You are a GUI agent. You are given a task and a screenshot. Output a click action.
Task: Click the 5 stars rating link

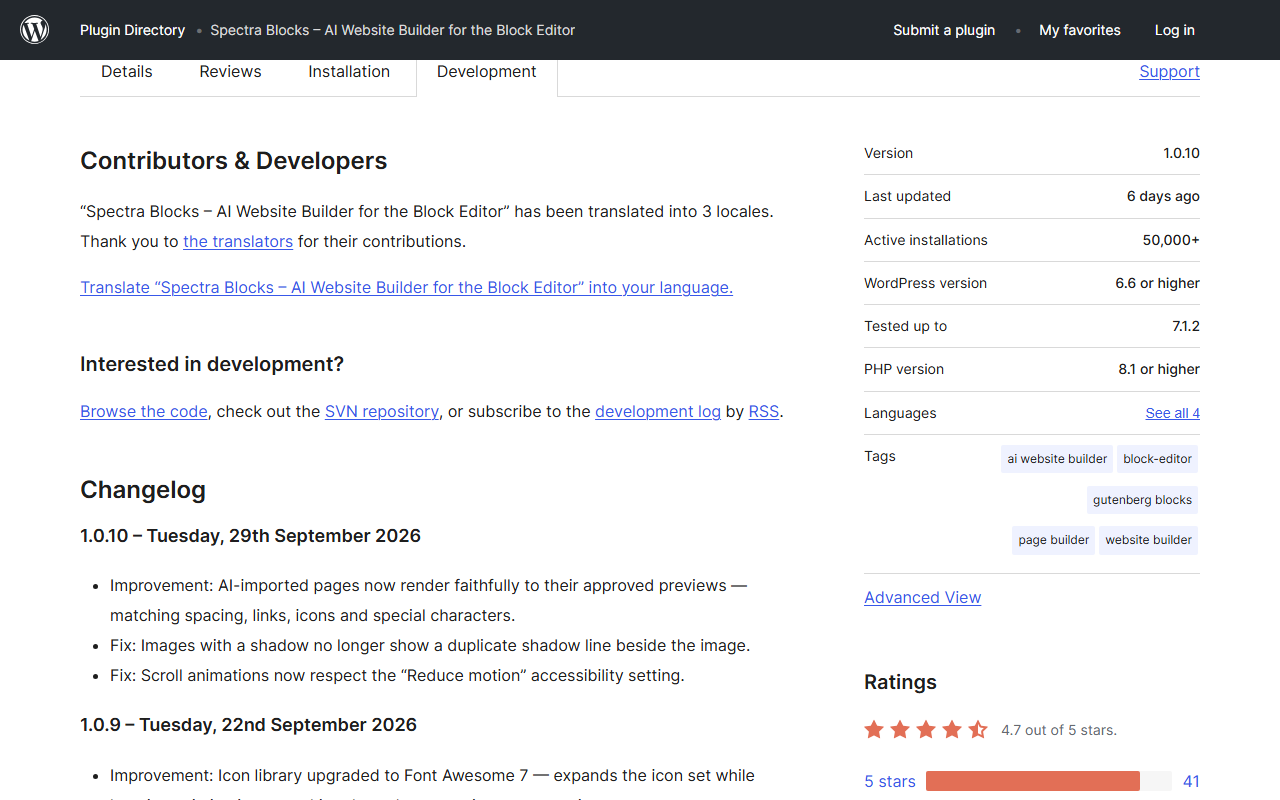pyautogui.click(x=890, y=781)
